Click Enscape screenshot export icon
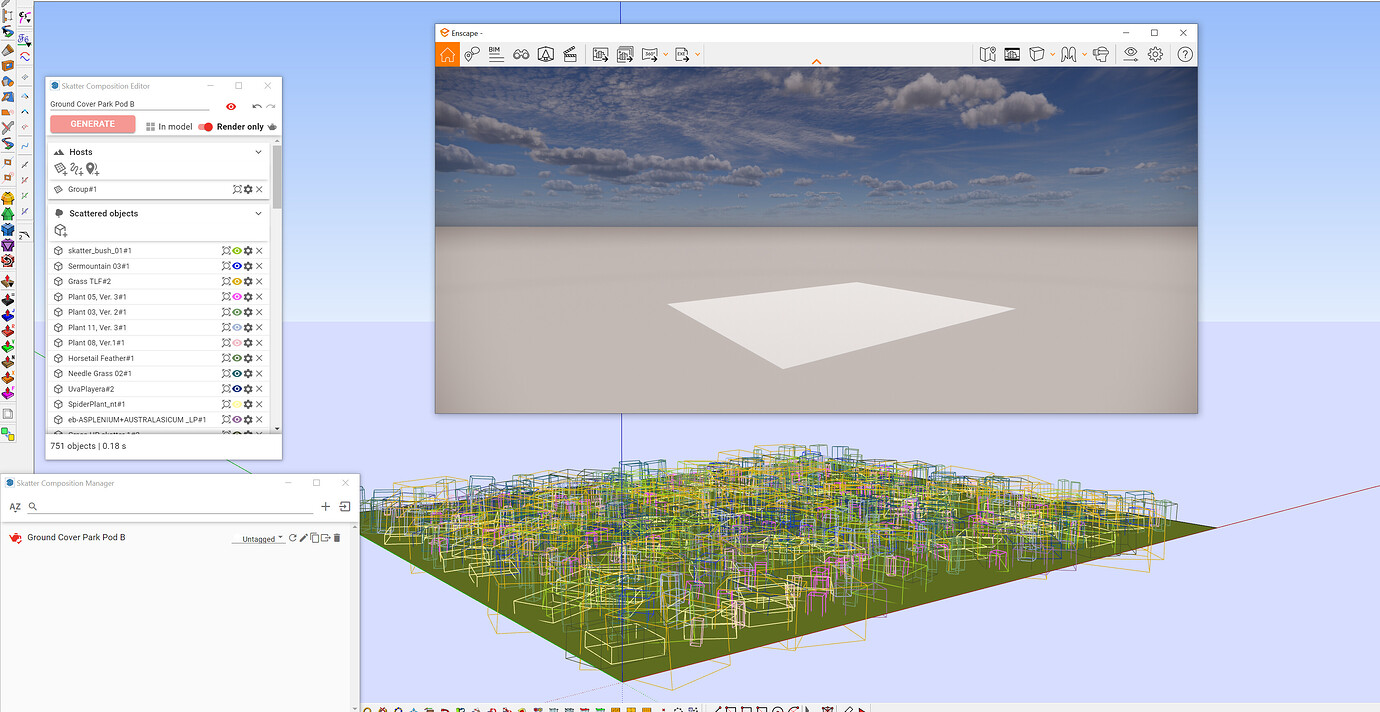The width and height of the screenshot is (1380, 712). click(x=600, y=54)
